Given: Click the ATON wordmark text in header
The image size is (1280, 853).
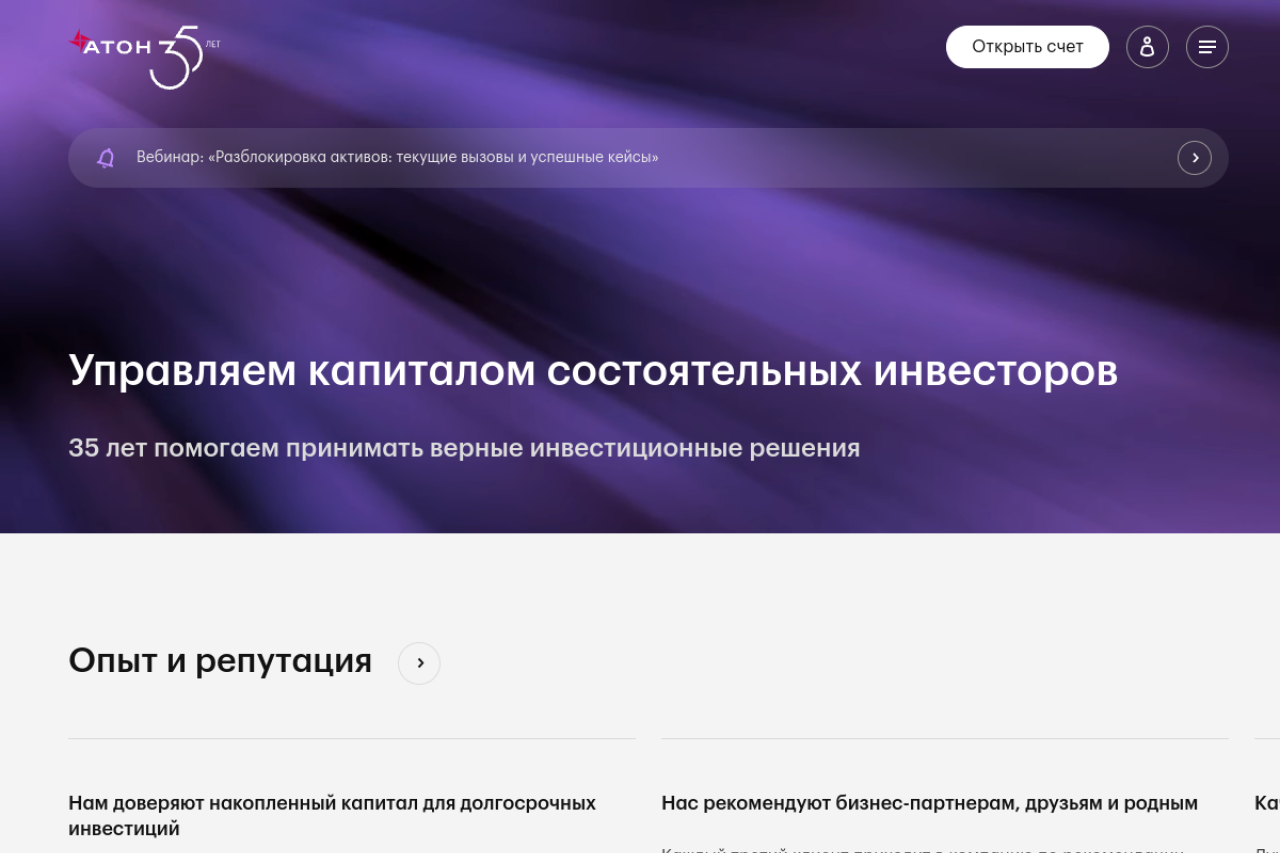Looking at the screenshot, I should (119, 48).
